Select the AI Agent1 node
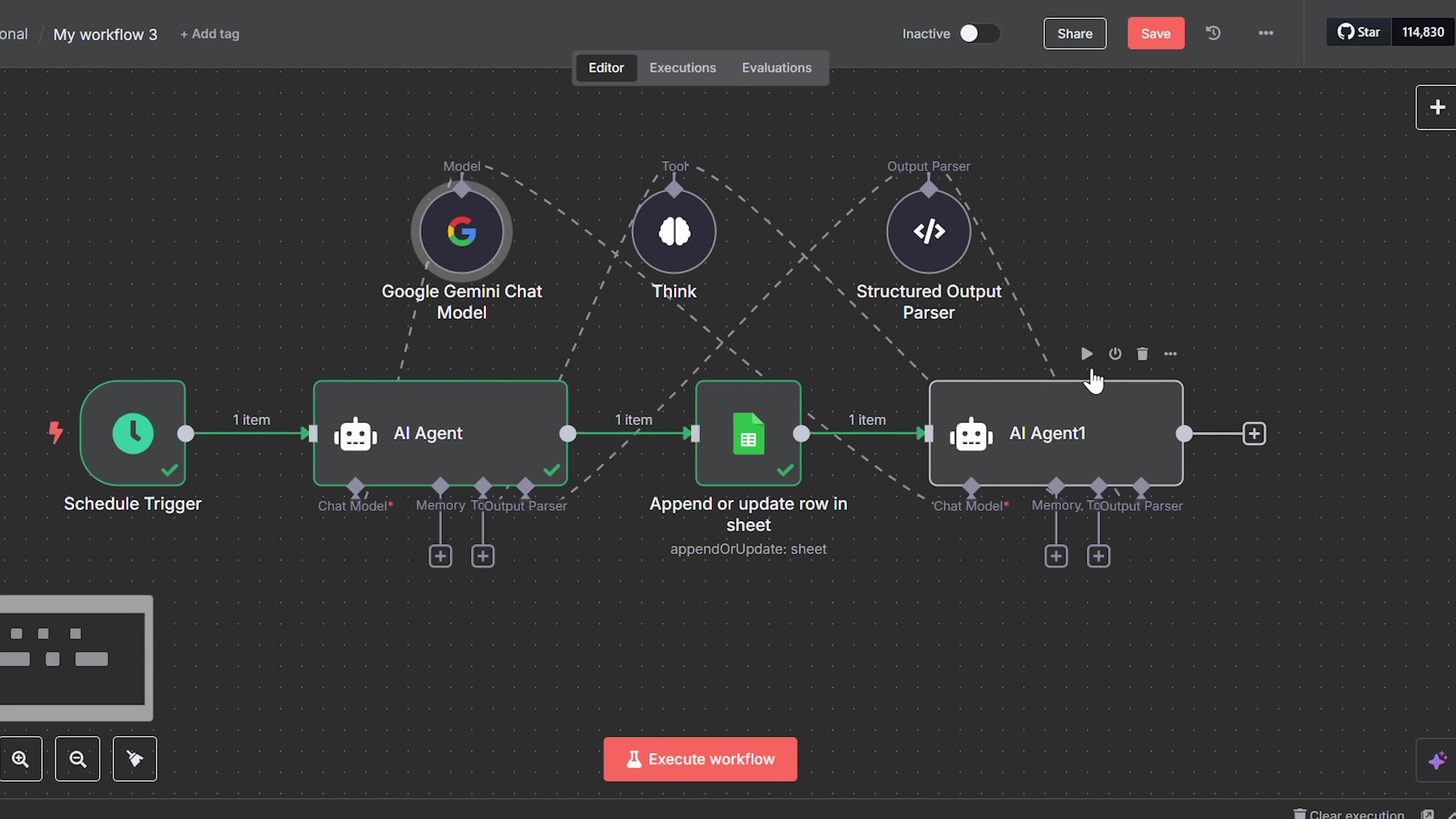The height and width of the screenshot is (819, 1456). (1056, 433)
